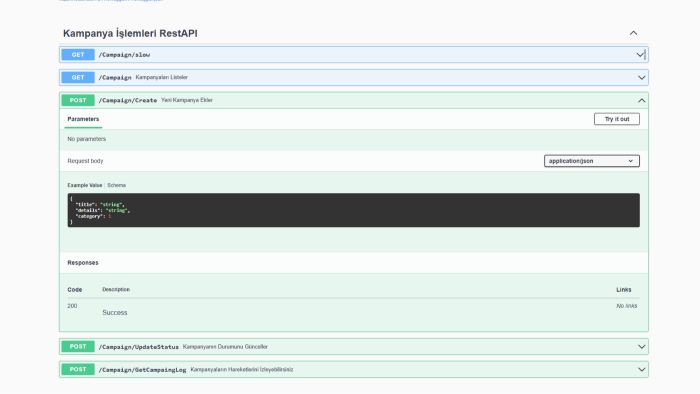Image resolution: width=700 pixels, height=394 pixels.
Task: Expand the GET /Campaign endpoint chevron
Action: 642,78
